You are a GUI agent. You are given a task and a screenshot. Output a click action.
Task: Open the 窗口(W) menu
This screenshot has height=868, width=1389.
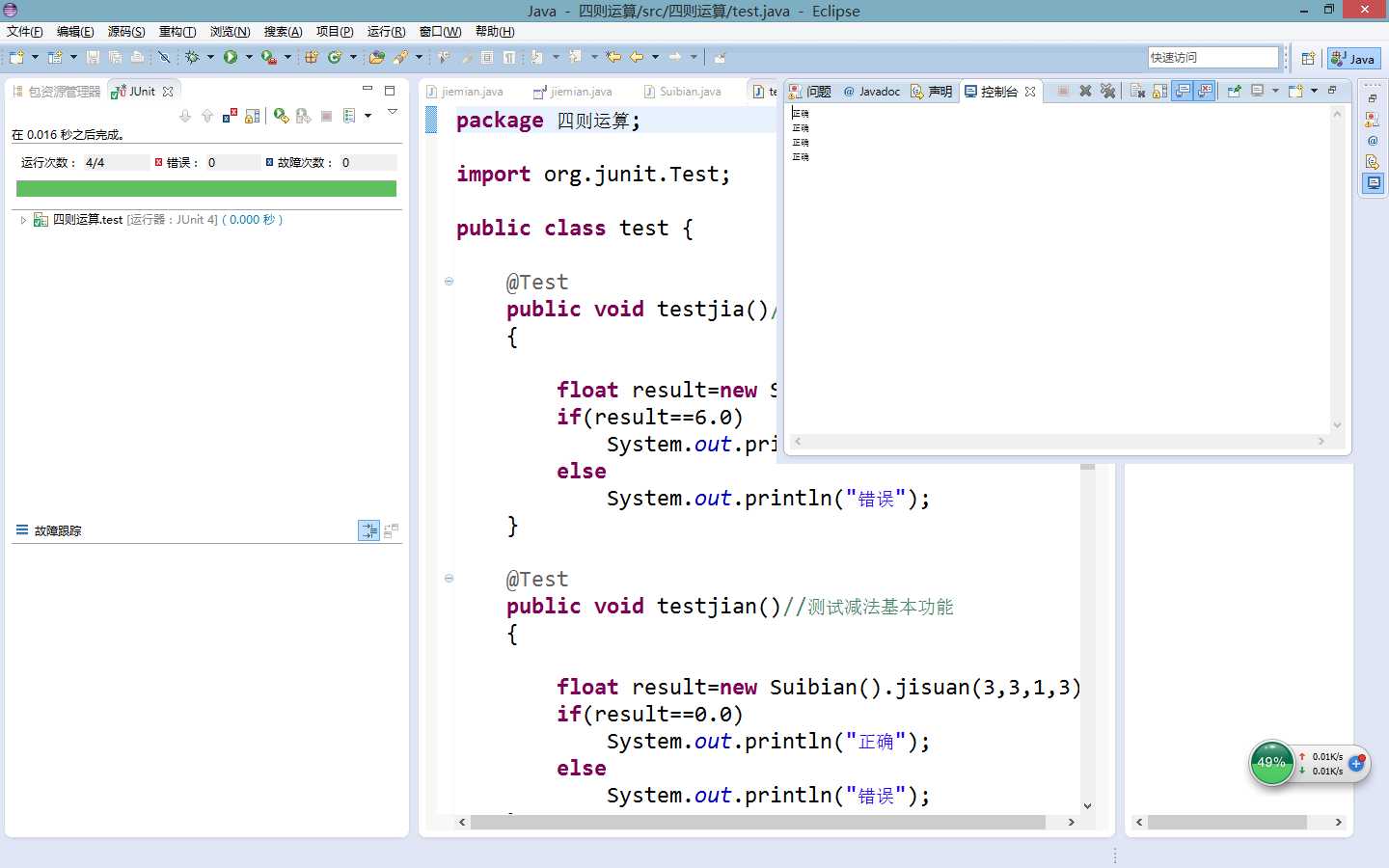point(440,32)
